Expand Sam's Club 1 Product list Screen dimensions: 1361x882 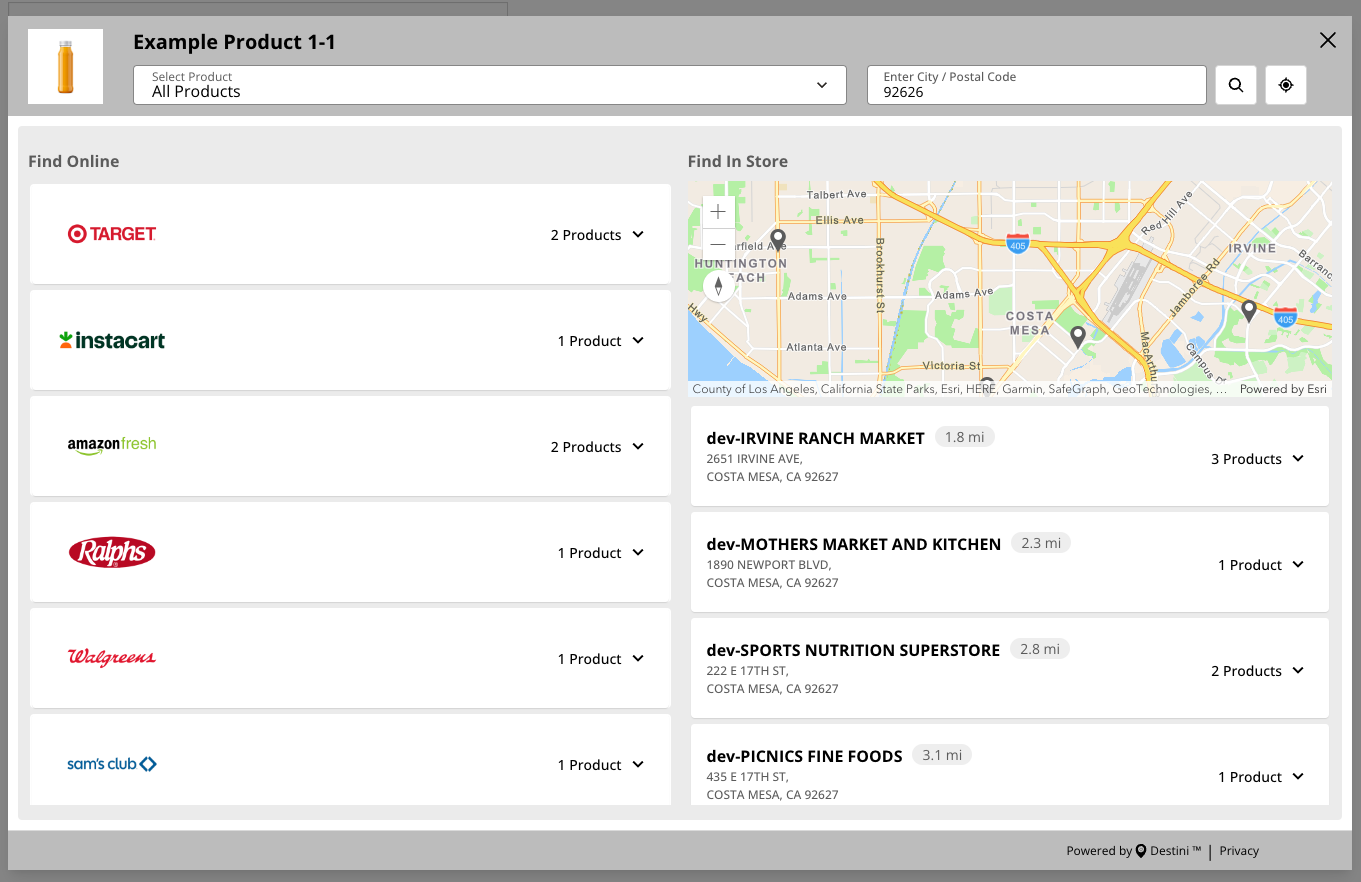(601, 765)
